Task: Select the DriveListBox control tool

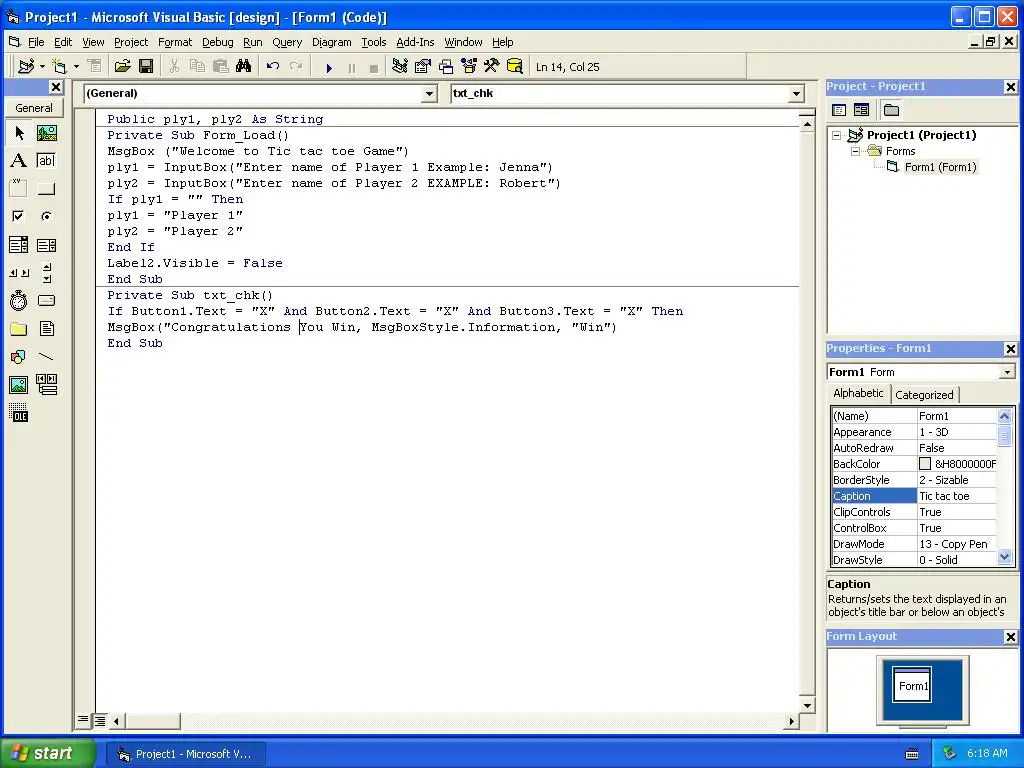Action: coord(46,300)
